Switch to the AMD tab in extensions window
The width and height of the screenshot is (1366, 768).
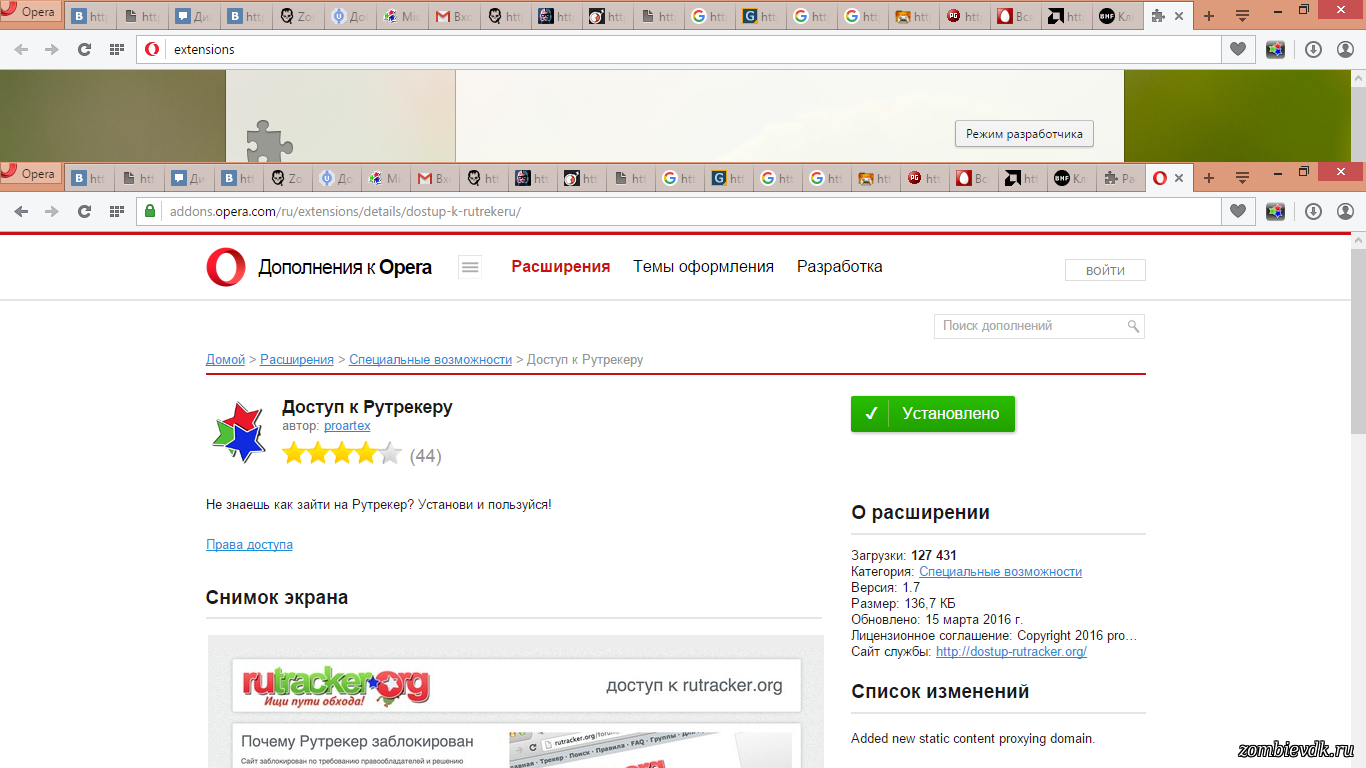point(1065,16)
